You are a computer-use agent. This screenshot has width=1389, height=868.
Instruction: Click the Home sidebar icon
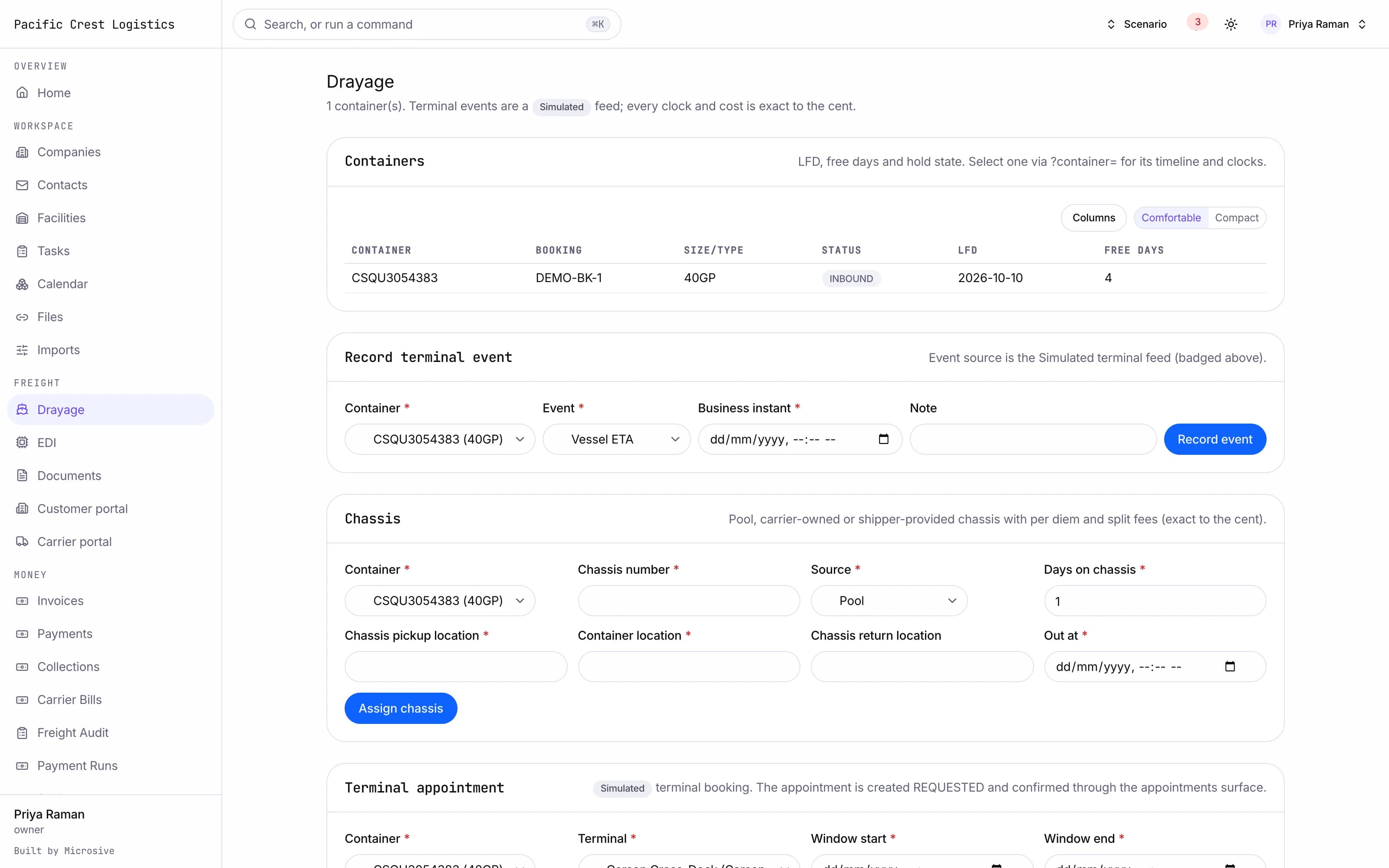(x=22, y=92)
